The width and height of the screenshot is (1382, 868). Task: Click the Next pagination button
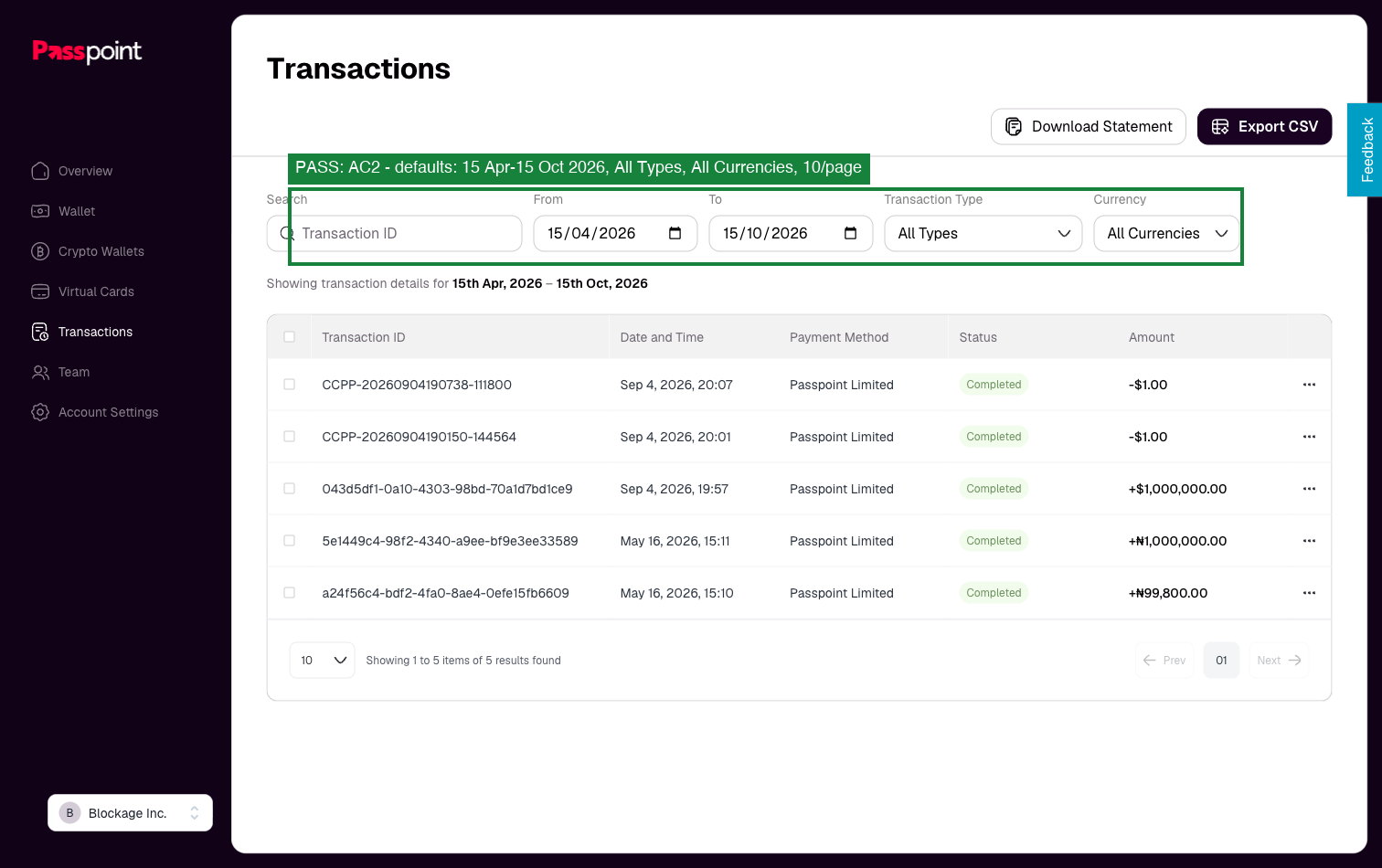pos(1279,661)
